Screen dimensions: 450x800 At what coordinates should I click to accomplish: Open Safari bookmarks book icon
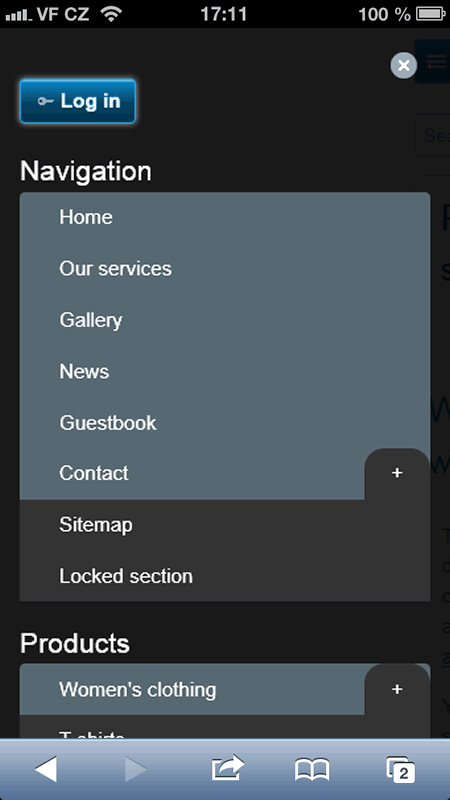pos(312,769)
